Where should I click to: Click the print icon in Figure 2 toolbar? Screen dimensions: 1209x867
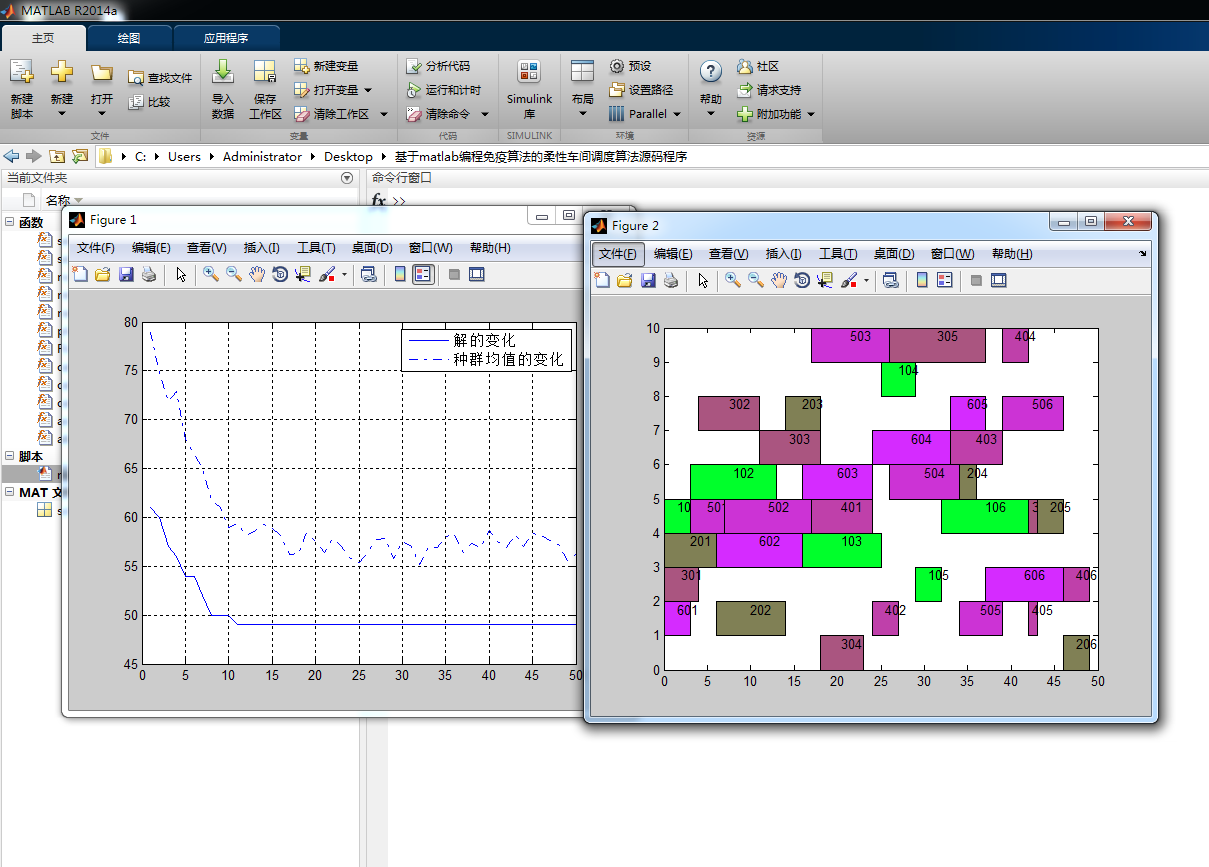coord(671,280)
